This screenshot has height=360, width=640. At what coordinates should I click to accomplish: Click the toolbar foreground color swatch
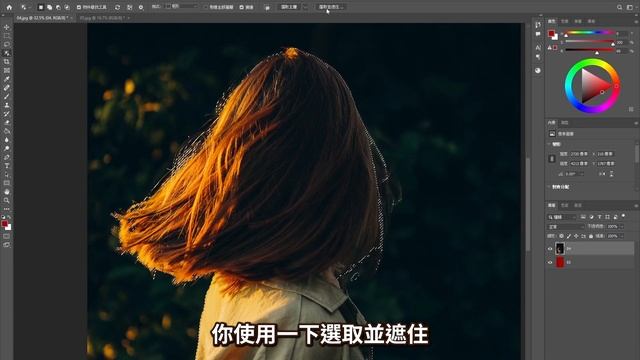pyautogui.click(x=4, y=224)
